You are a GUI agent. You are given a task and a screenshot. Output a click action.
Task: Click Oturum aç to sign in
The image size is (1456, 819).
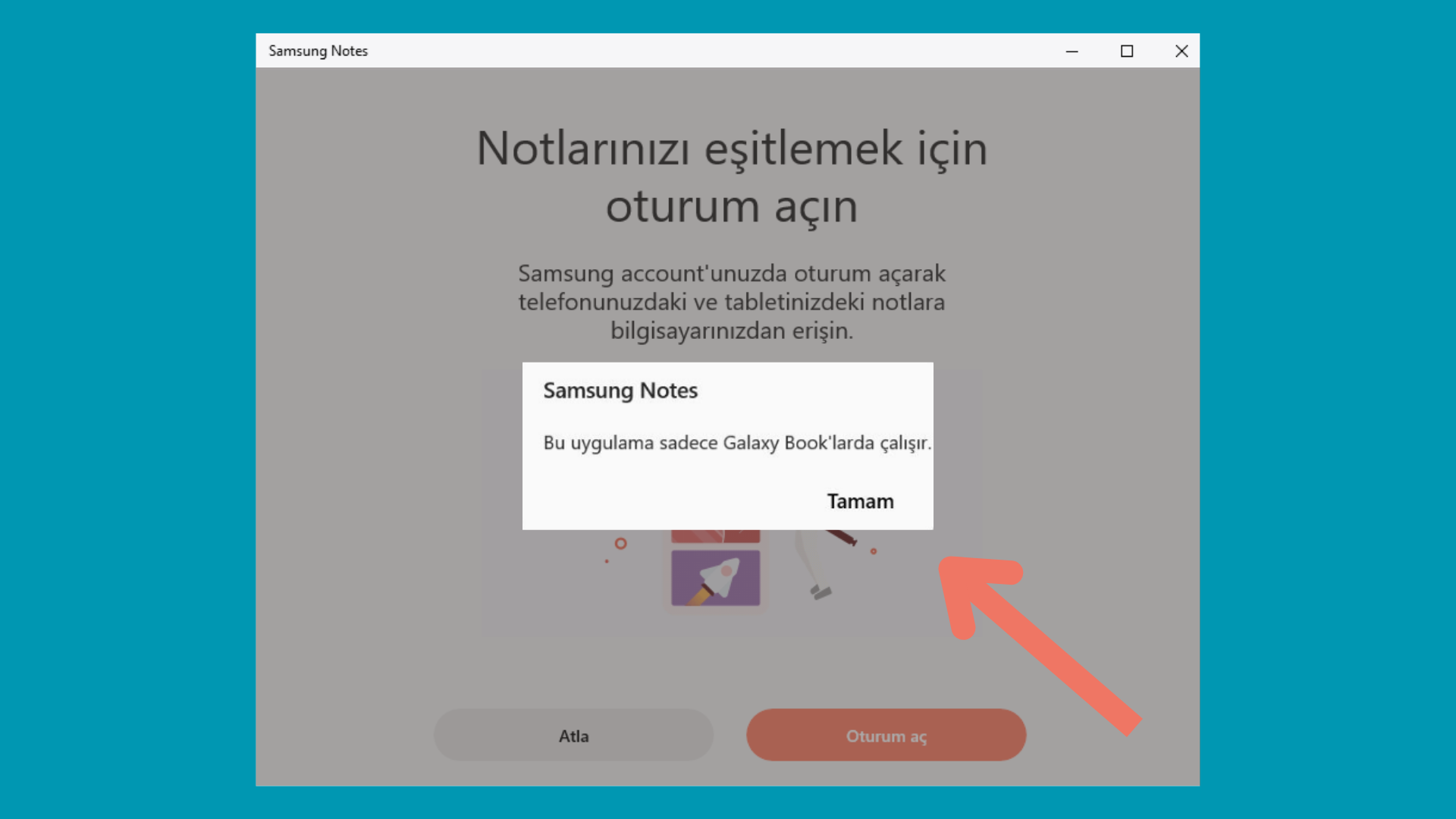(x=886, y=735)
